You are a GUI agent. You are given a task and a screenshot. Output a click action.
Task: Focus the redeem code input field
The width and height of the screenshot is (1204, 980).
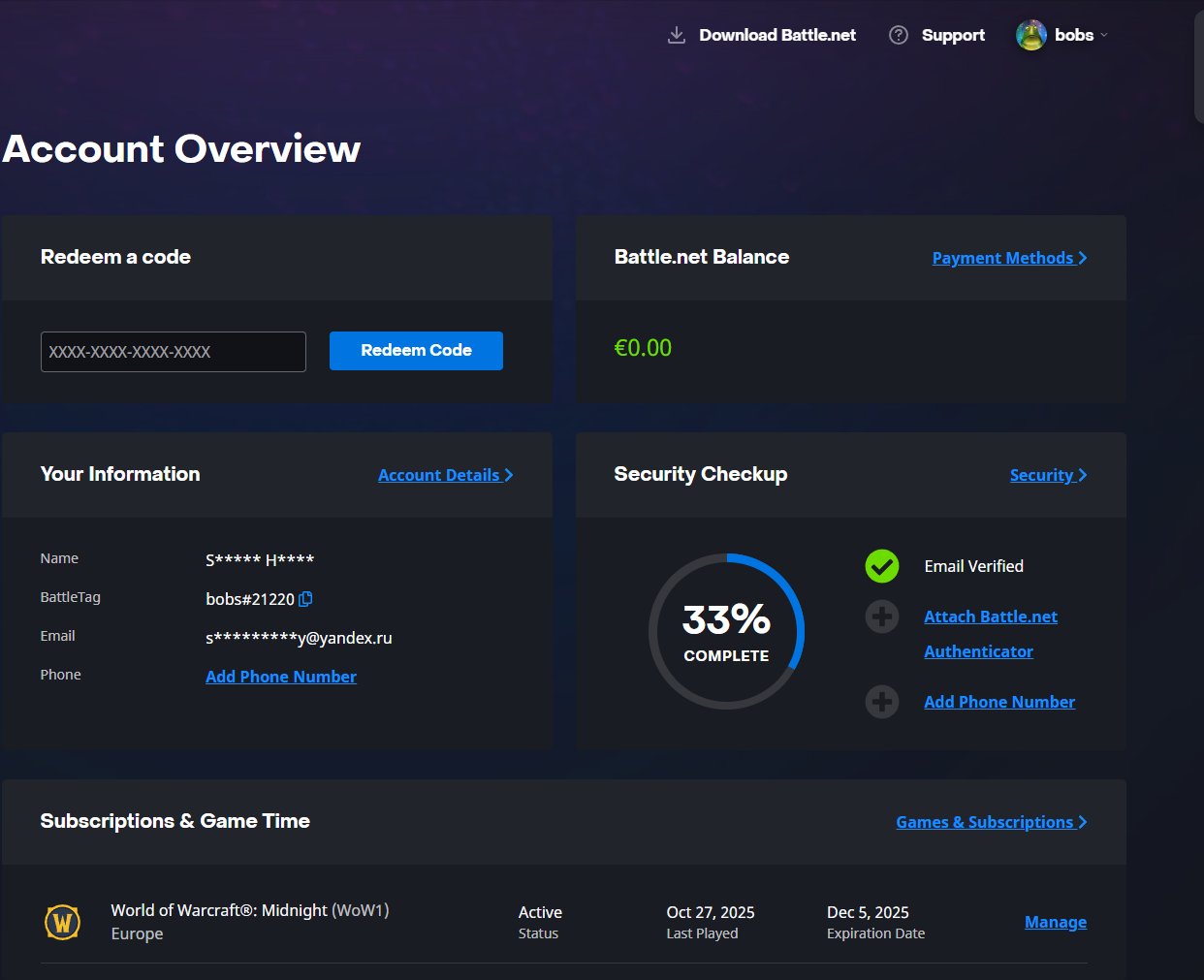tap(173, 352)
